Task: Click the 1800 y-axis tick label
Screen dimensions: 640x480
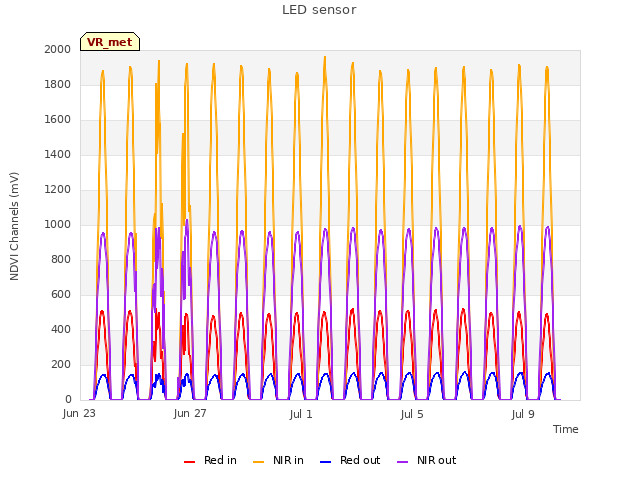Action: (58, 84)
